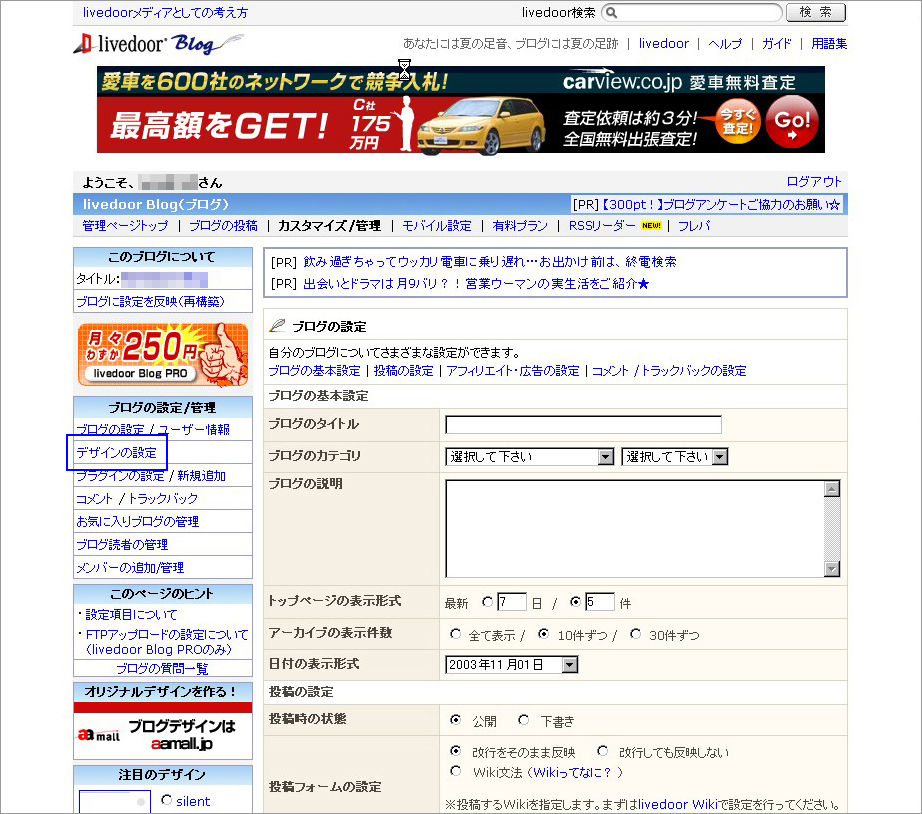Select the Wiki文法 radio option
Viewport: 922px width, 814px height.
(455, 771)
